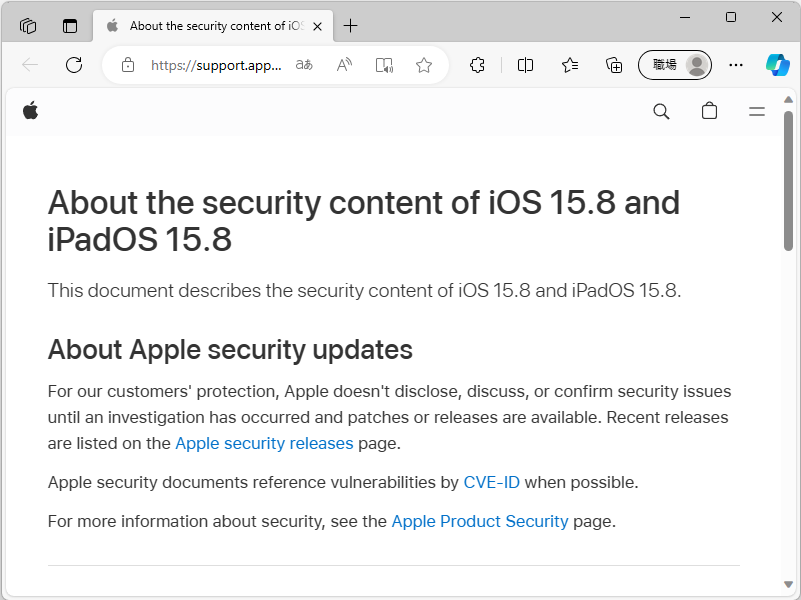Open the favorites list dropdown
This screenshot has width=801, height=600.
[x=569, y=64]
